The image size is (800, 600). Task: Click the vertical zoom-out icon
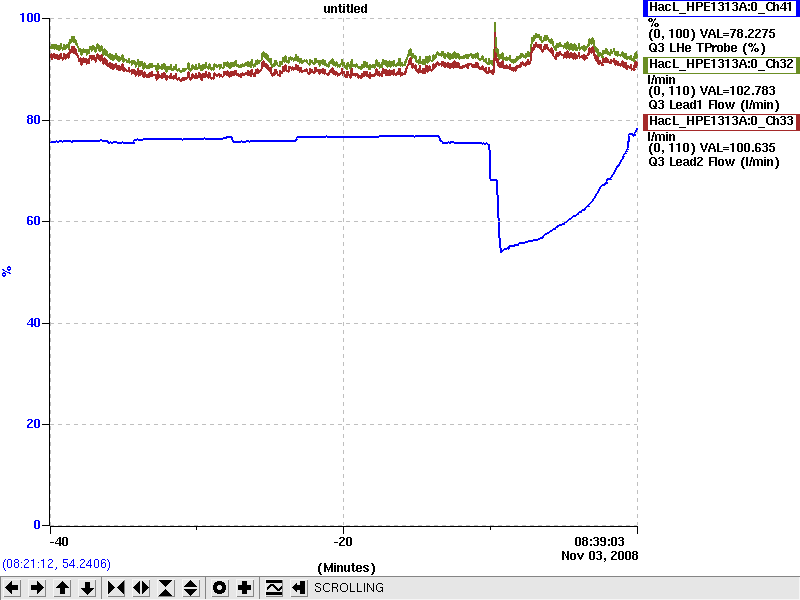(x=191, y=588)
